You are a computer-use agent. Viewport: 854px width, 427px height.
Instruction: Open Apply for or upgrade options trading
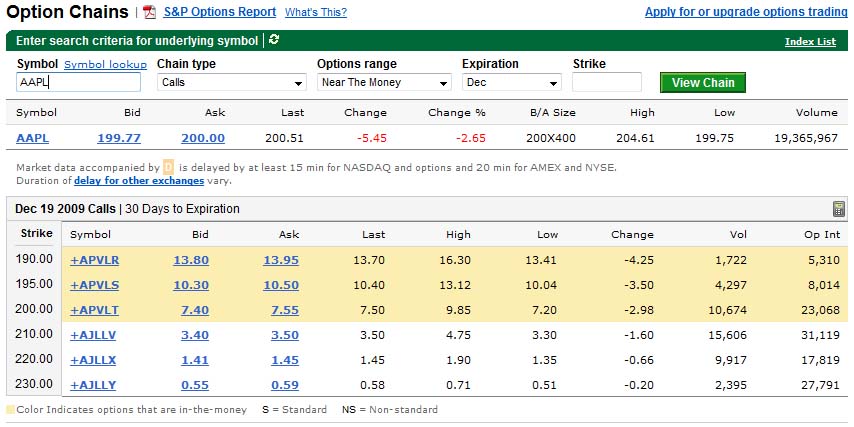746,12
